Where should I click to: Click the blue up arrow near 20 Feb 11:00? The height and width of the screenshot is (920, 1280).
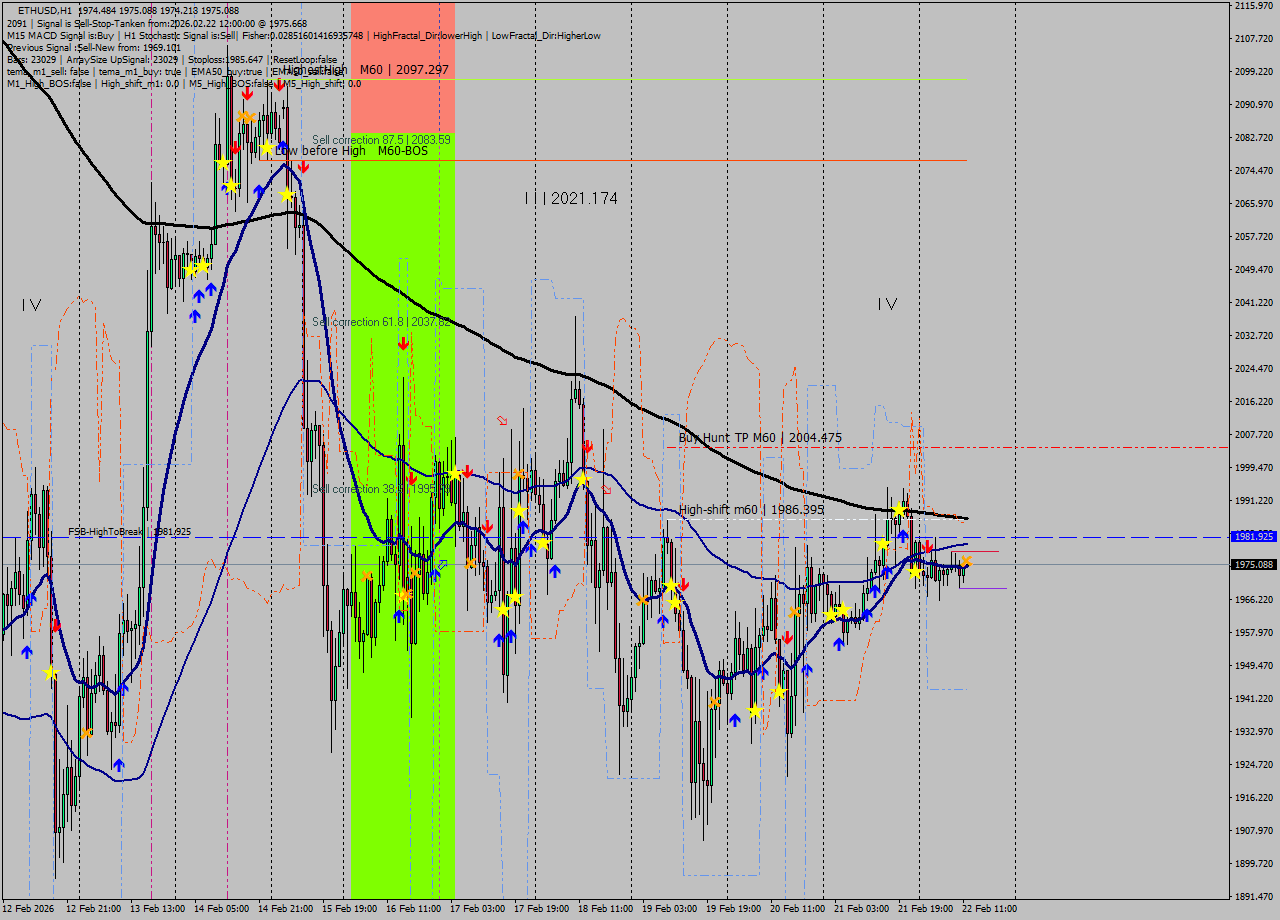click(x=807, y=669)
